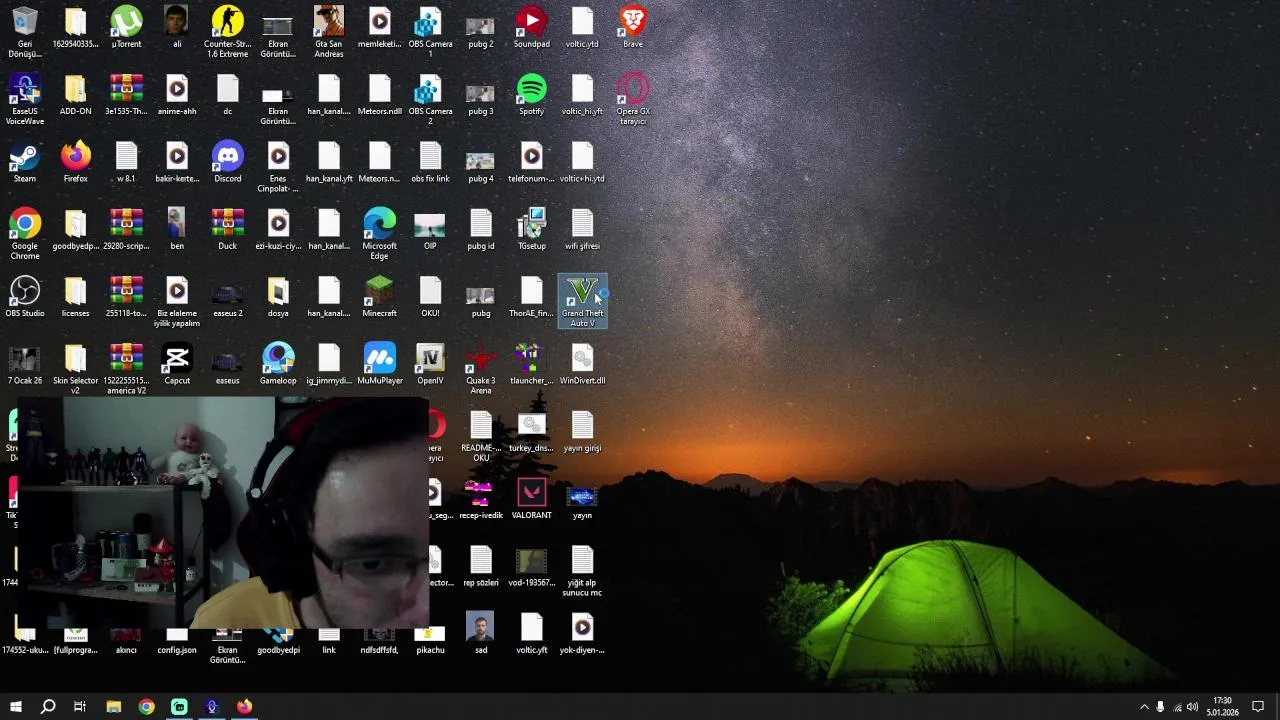The height and width of the screenshot is (720, 1280).
Task: Select the dosya folder
Action: [278, 296]
